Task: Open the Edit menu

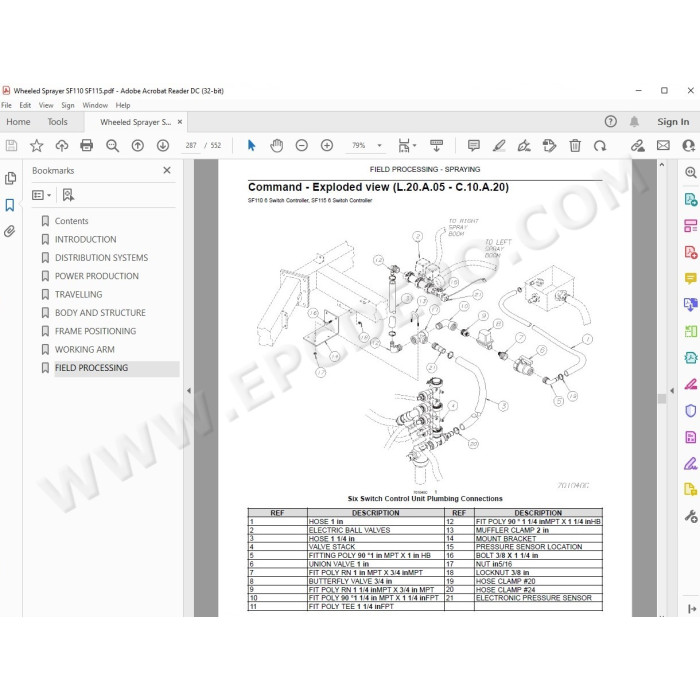Action: point(25,105)
